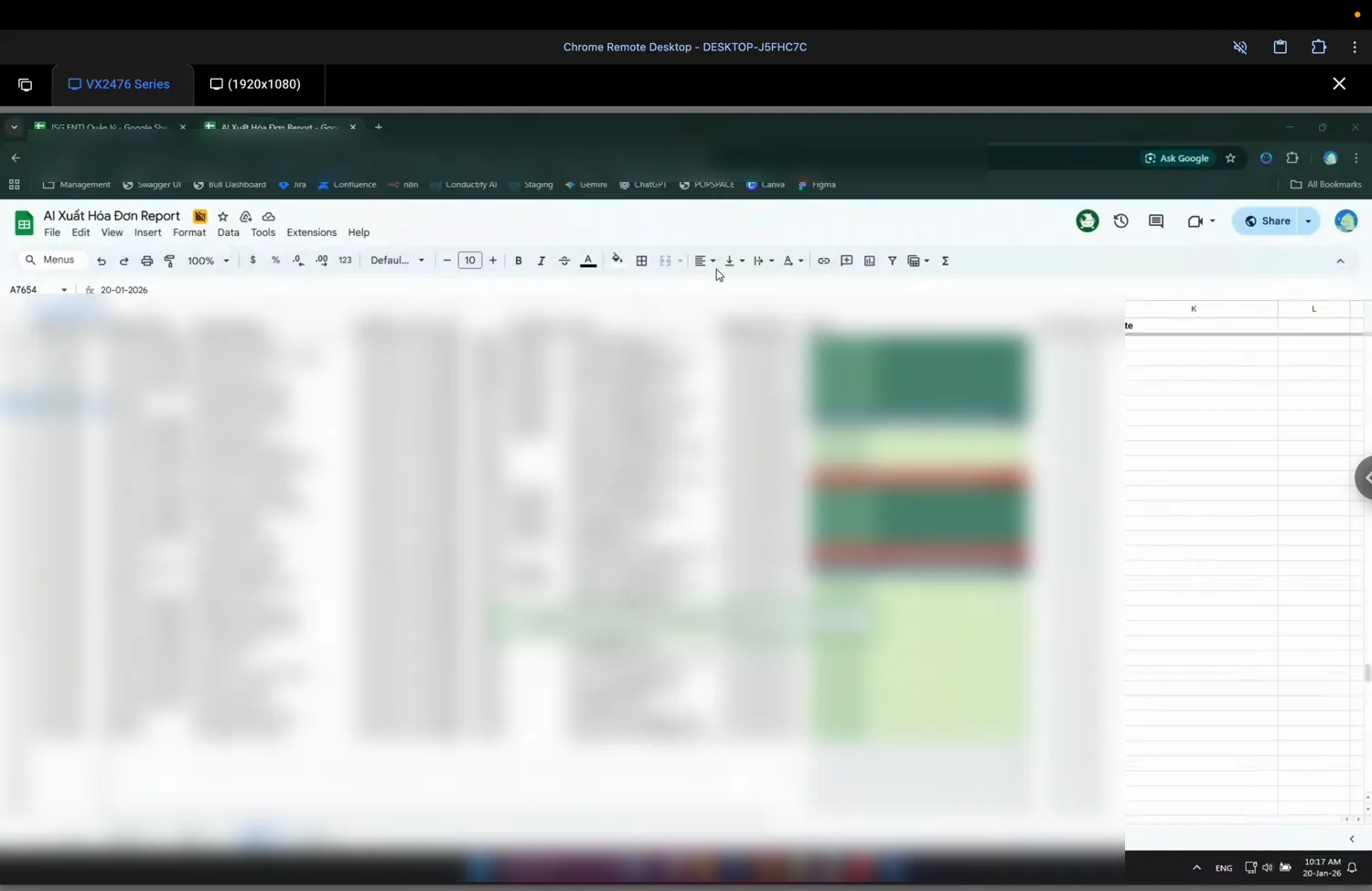1372x891 pixels.
Task: Open version history clock icon
Action: 1120,220
